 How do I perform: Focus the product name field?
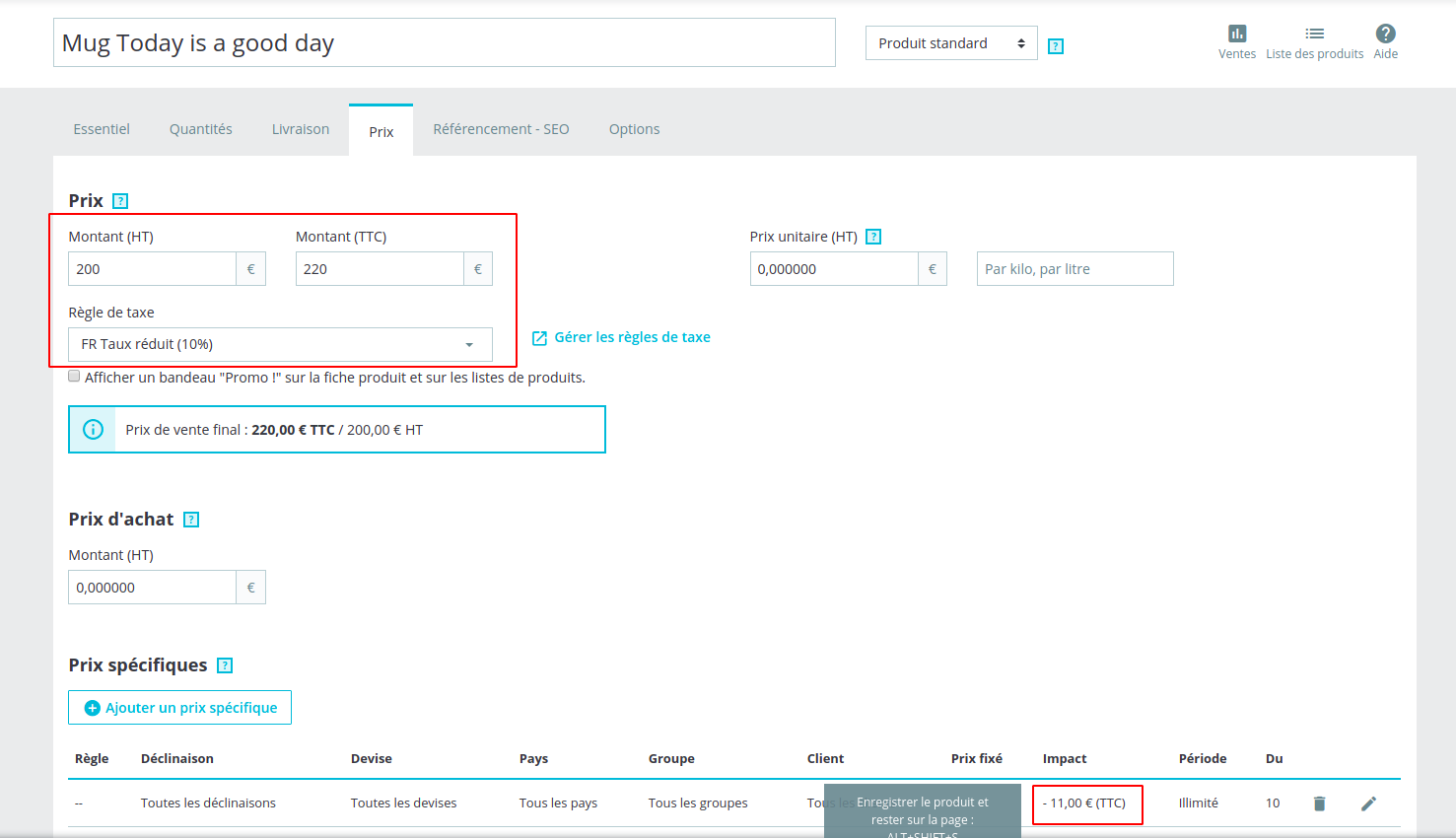coord(445,42)
